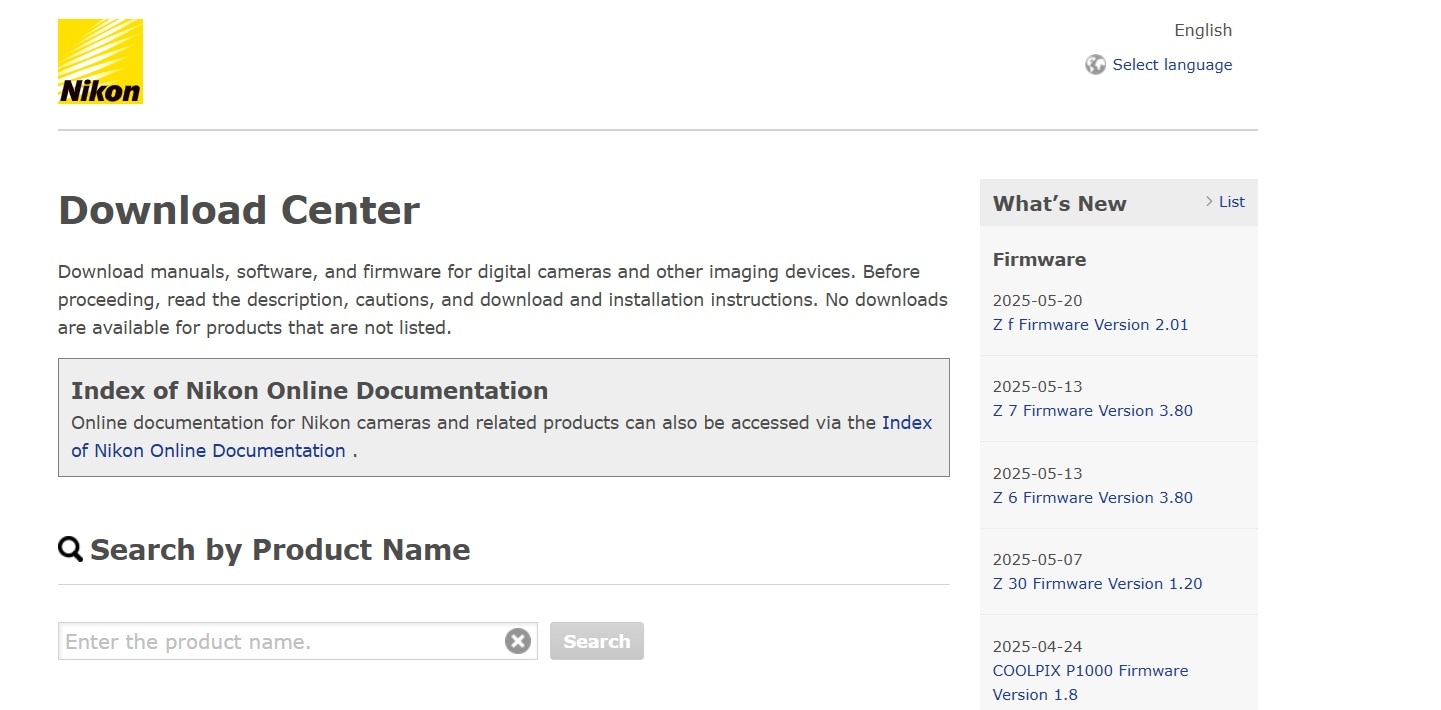This screenshot has height=710, width=1441.
Task: Click the globe icon beside Select language
Action: 1095,65
